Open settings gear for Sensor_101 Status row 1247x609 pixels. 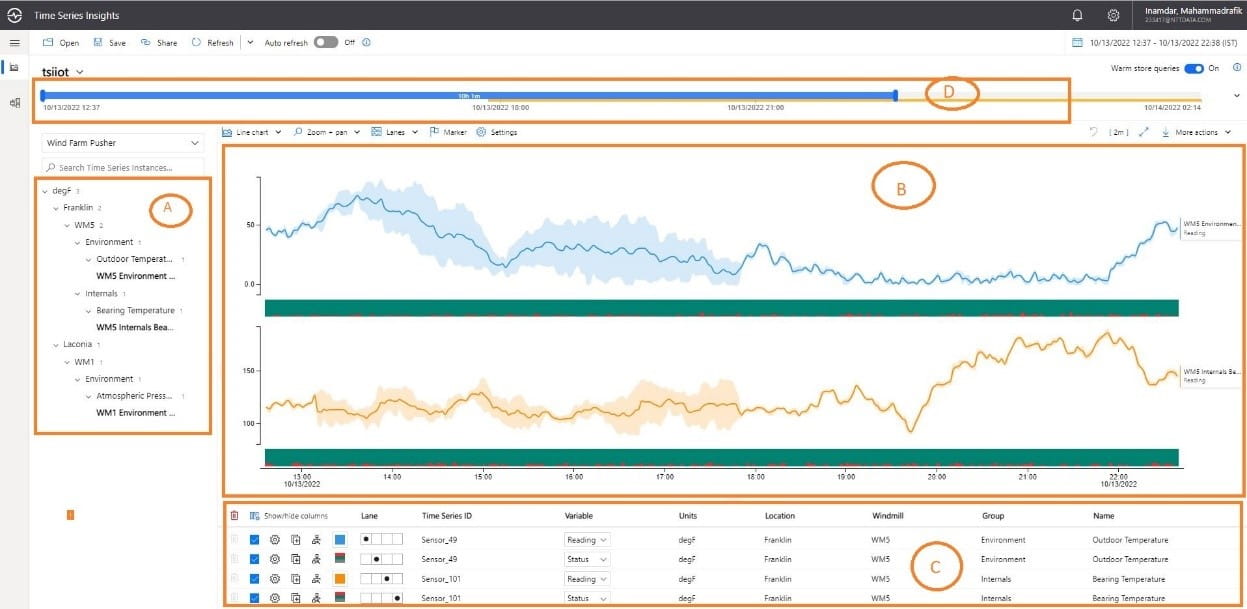(275, 598)
